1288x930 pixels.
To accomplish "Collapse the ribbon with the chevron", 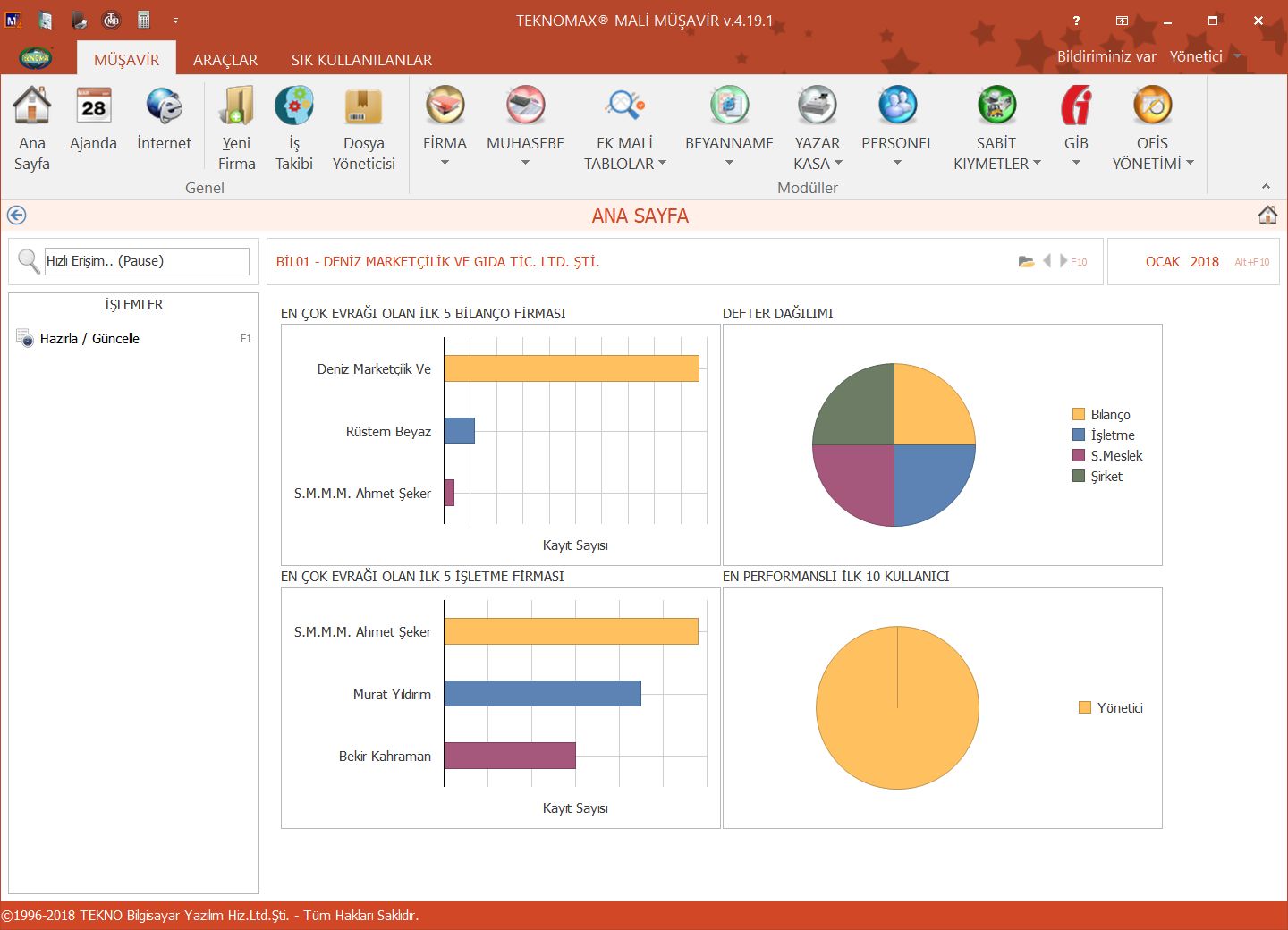I will coord(1266,186).
